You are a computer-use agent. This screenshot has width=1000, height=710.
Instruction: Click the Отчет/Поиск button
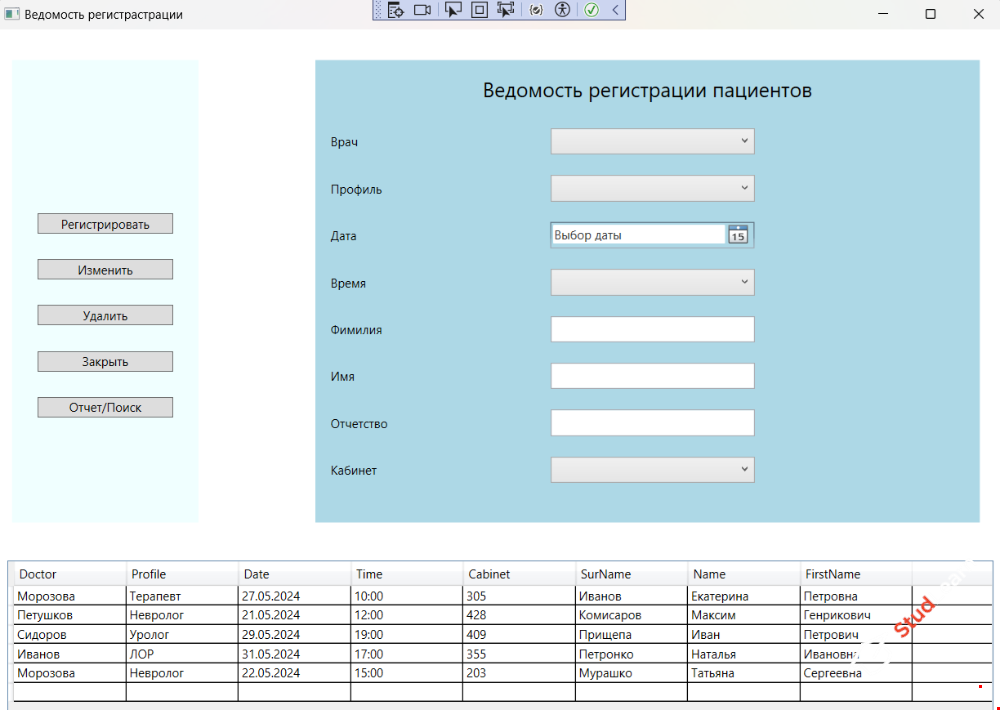click(105, 408)
